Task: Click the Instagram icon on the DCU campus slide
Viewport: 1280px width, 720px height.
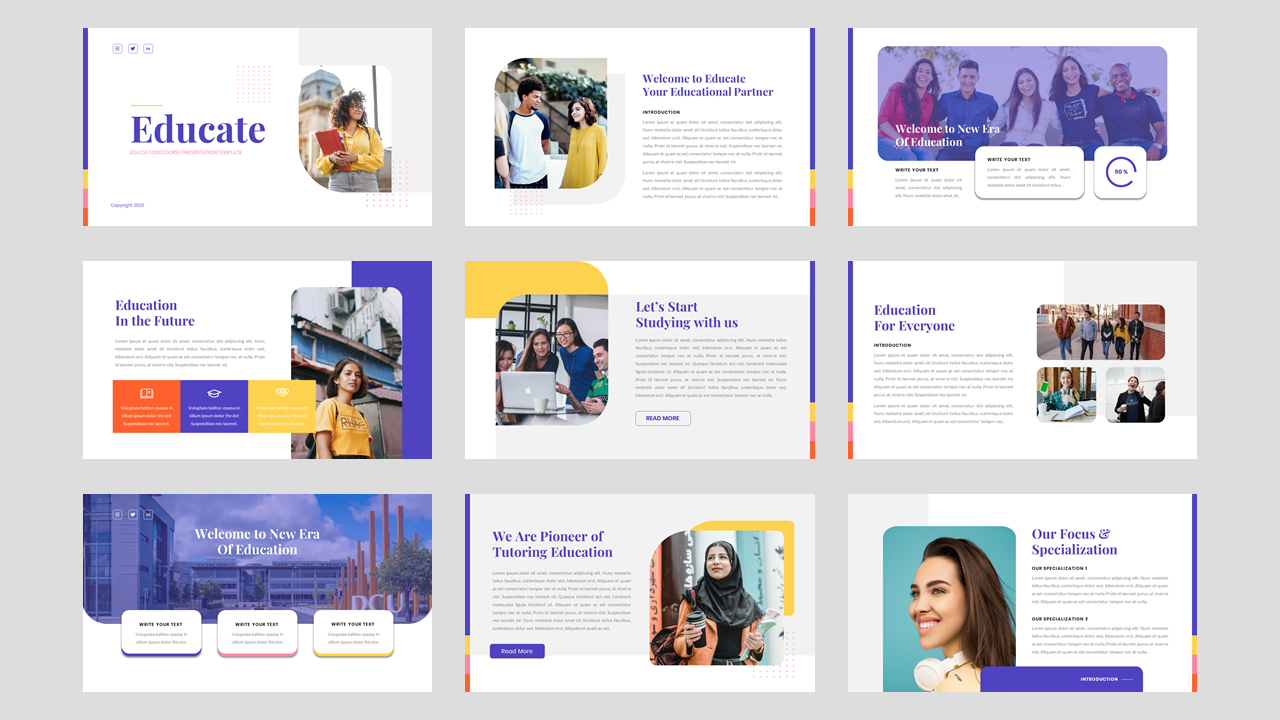Action: 117,514
